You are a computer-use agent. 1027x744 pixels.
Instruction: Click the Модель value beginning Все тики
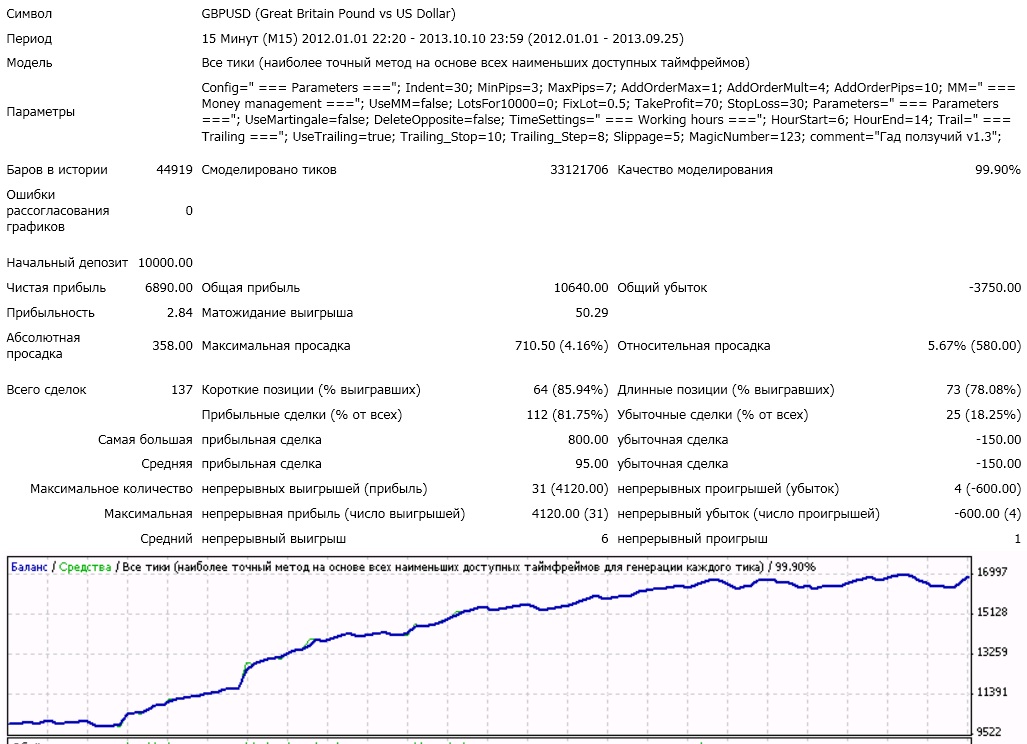click(x=476, y=63)
